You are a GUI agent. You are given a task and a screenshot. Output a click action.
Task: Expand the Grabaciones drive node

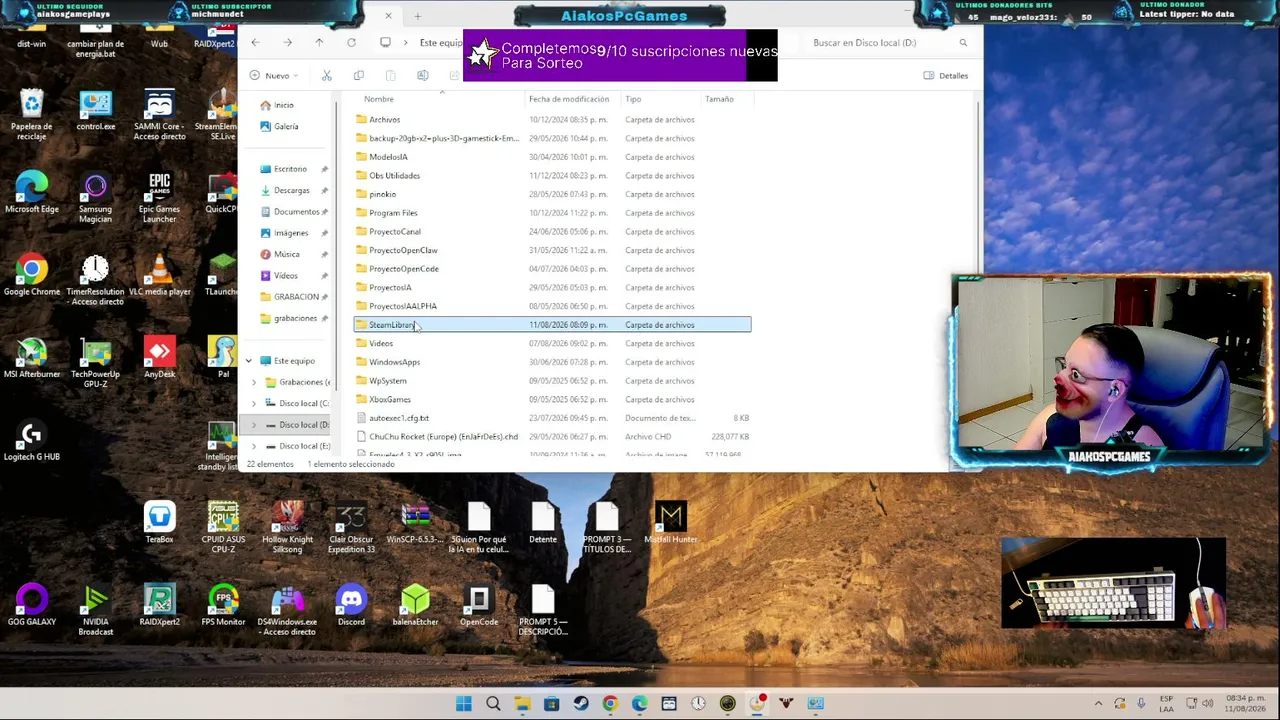pos(254,382)
